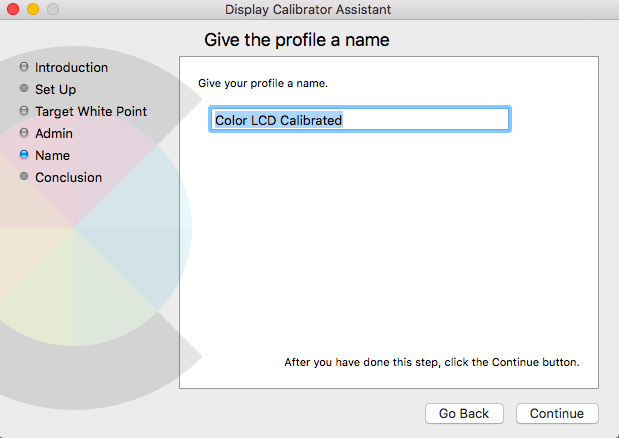This screenshot has width=619, height=438.
Task: Select the Set Up step label
Action: coord(55,89)
